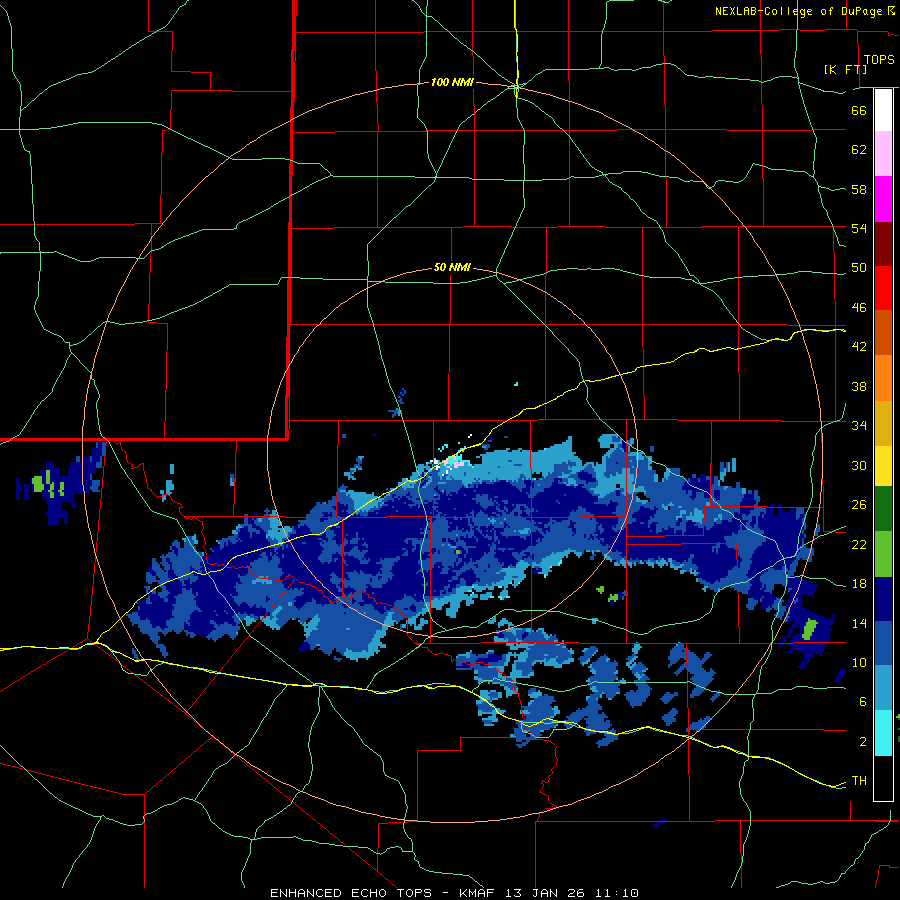Click the 10 legend value
900x900 pixels.
click(x=859, y=663)
